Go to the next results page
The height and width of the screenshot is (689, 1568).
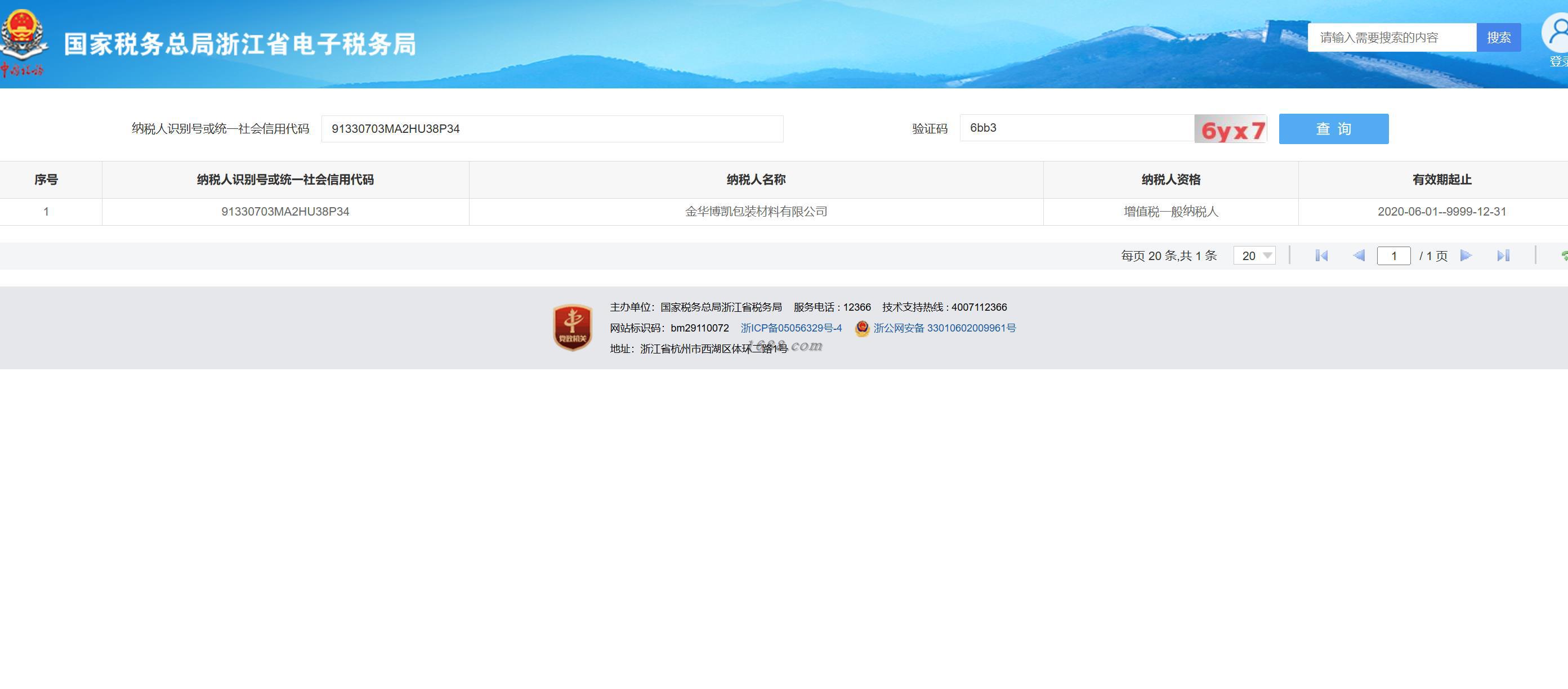pos(1466,256)
